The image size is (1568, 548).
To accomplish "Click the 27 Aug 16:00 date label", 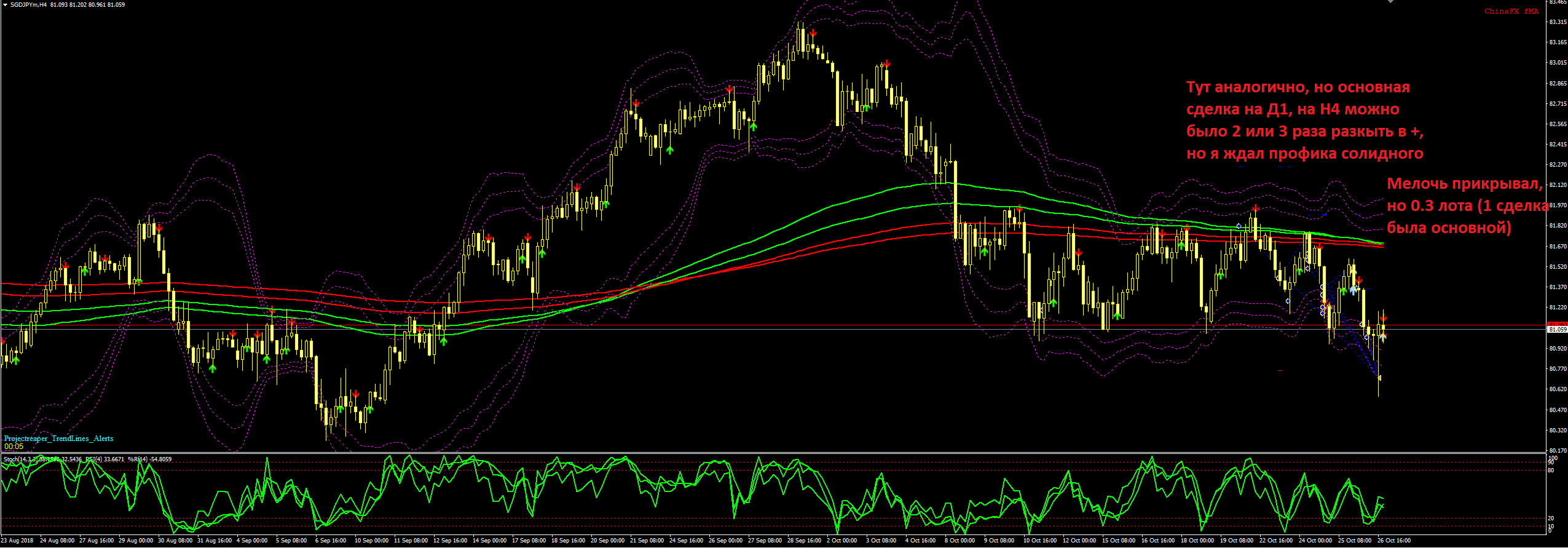I will click(x=97, y=541).
